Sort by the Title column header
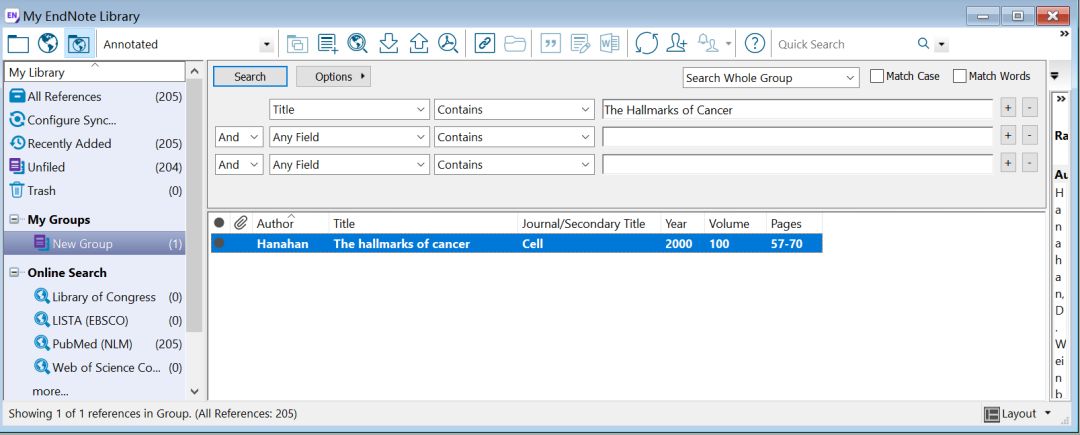1080x435 pixels. (x=423, y=223)
